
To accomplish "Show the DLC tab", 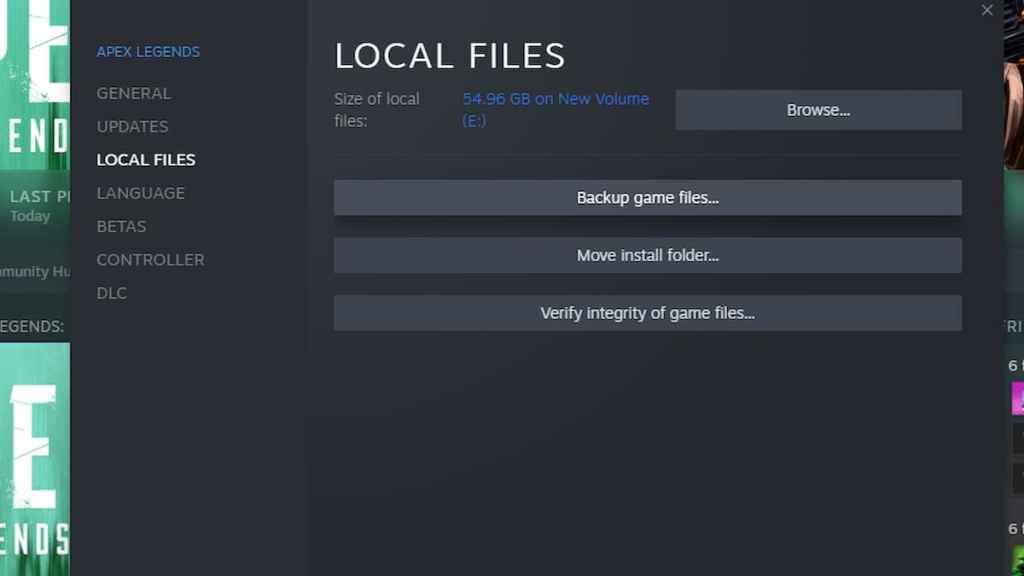I will point(112,293).
